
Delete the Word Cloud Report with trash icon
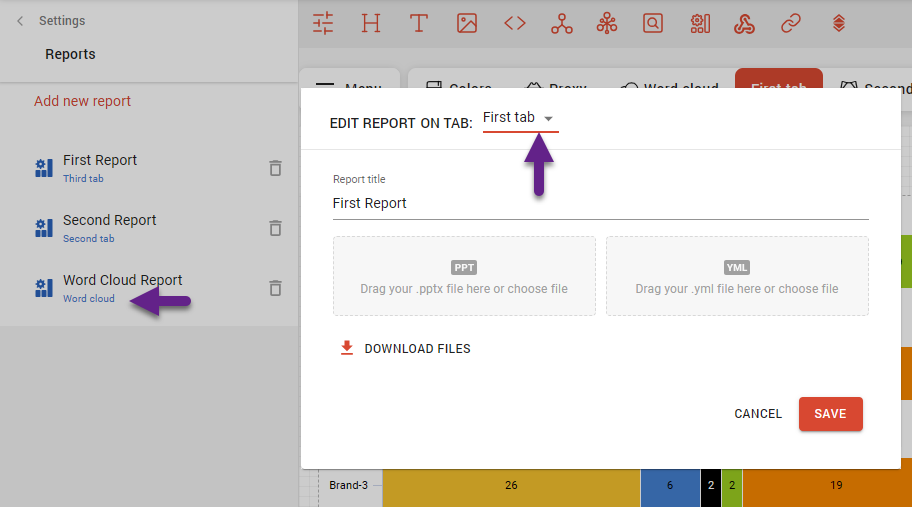275,288
